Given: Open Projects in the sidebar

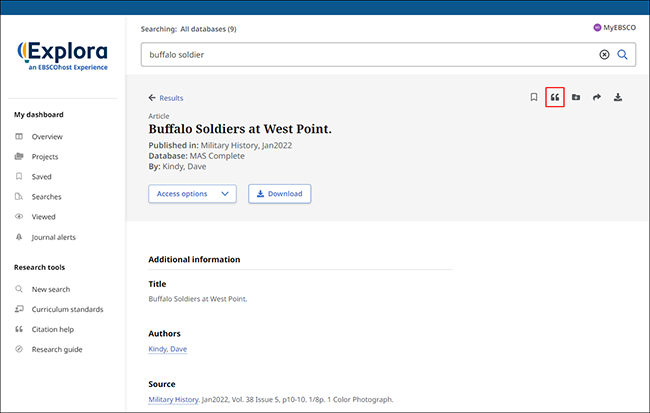Looking at the screenshot, I should pos(45,157).
